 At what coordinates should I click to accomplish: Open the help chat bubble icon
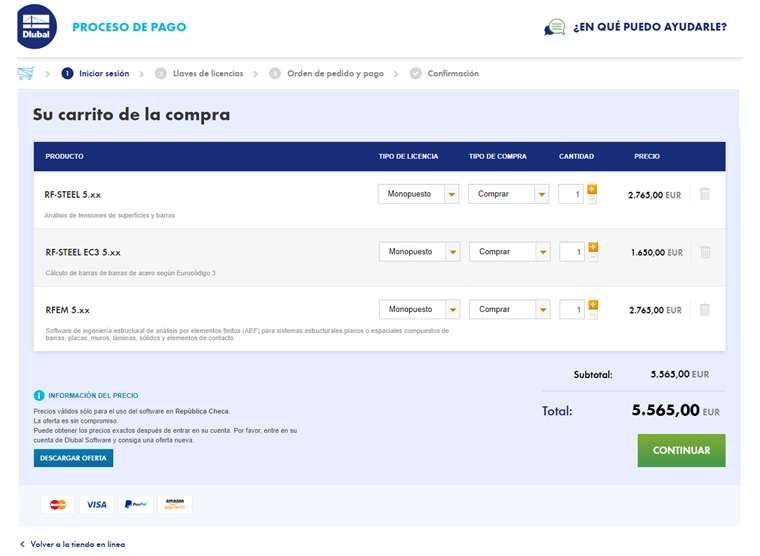(x=554, y=27)
